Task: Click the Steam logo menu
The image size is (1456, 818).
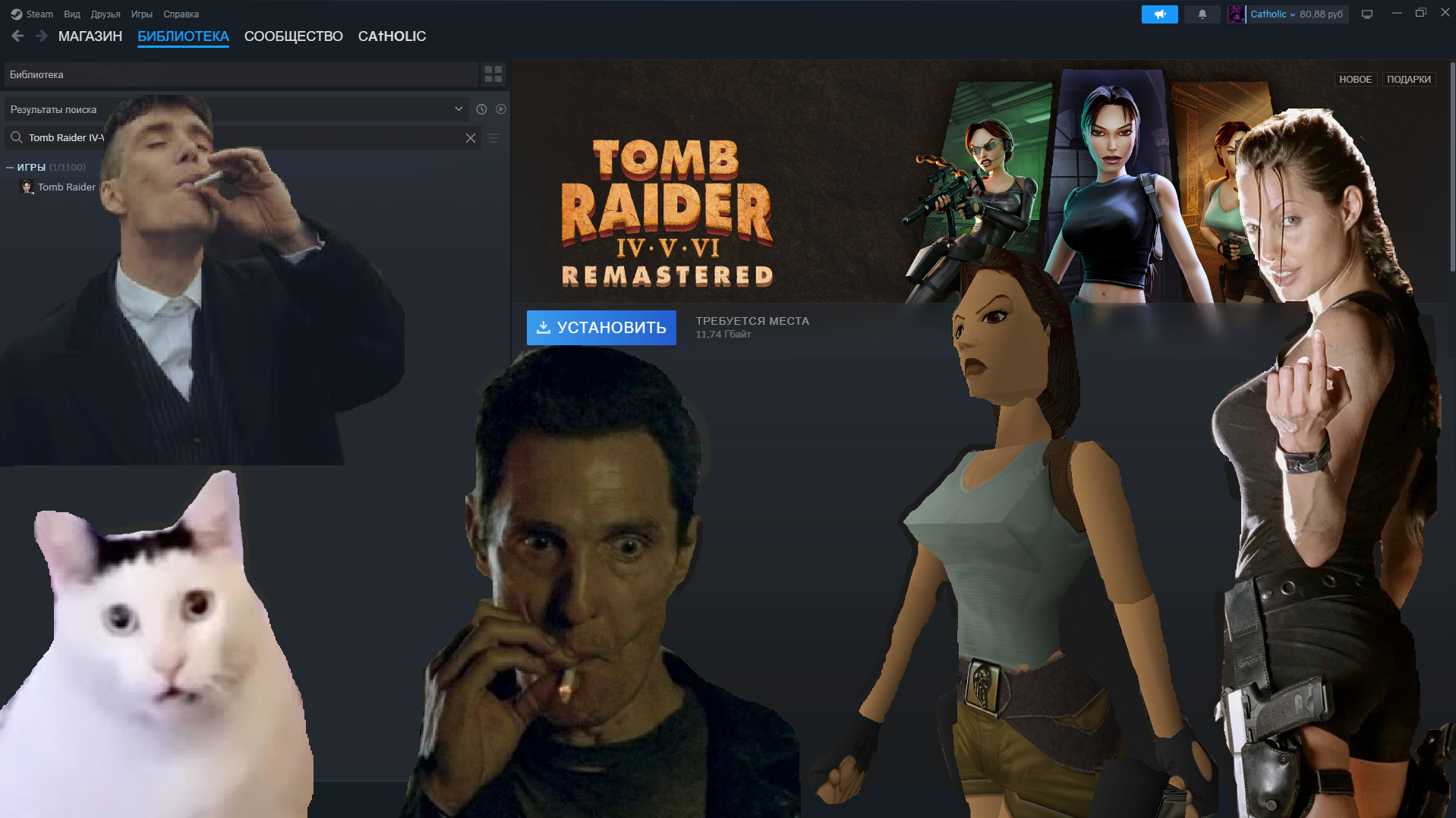Action: (32, 14)
